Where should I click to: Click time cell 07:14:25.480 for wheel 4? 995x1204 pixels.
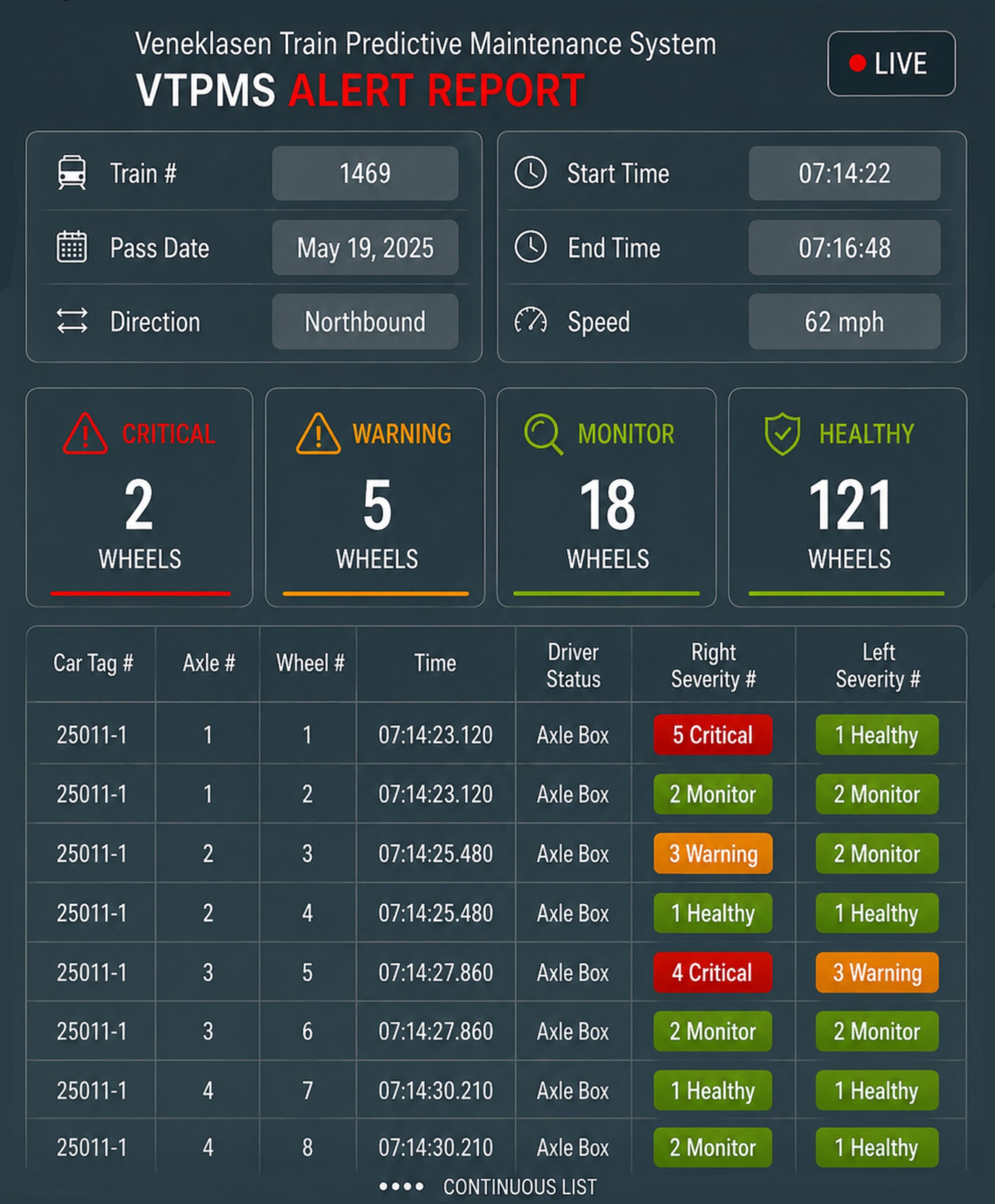click(x=436, y=913)
